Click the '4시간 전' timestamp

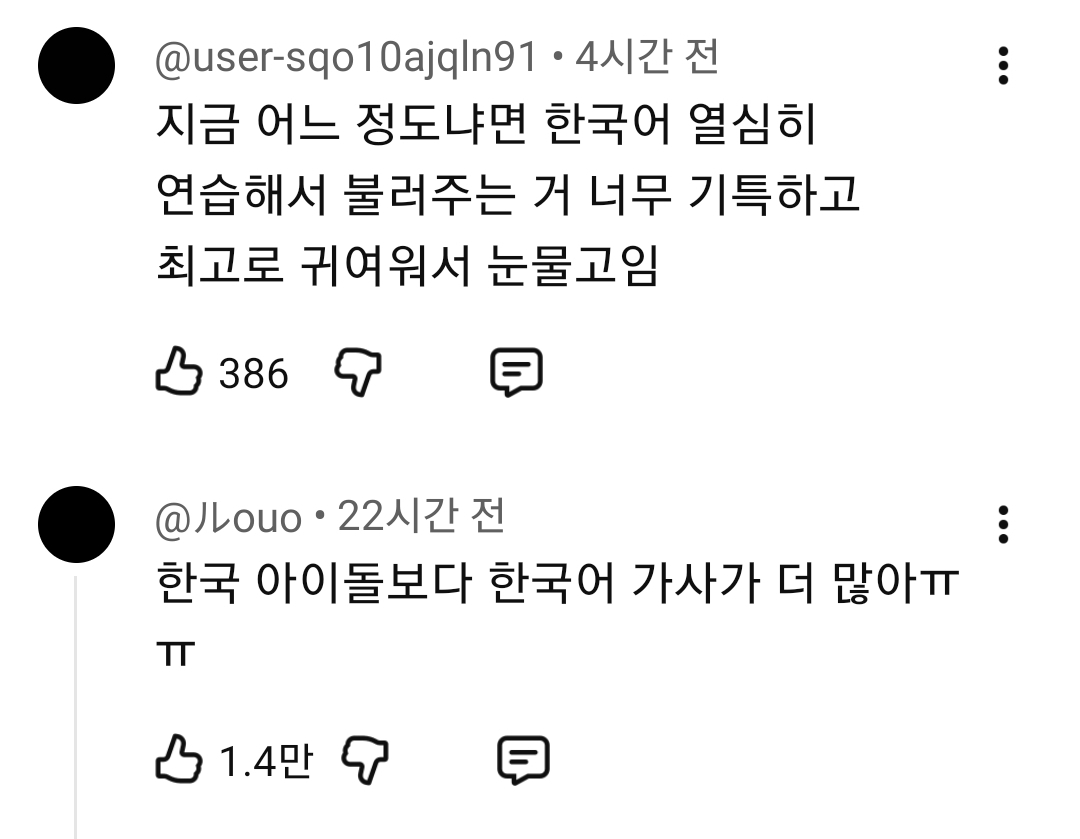tap(648, 60)
